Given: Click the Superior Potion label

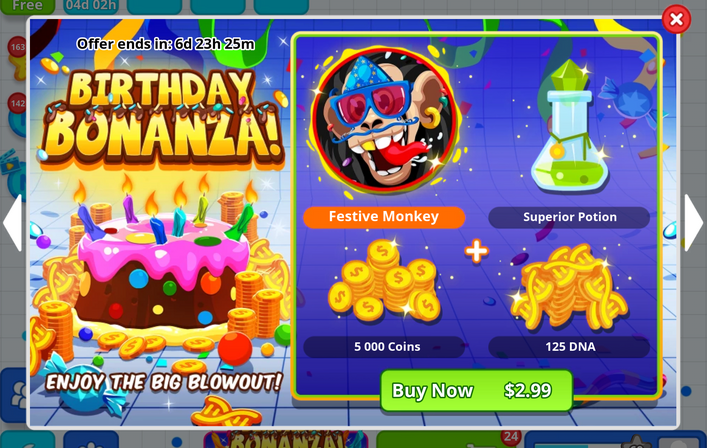Looking at the screenshot, I should [x=569, y=217].
